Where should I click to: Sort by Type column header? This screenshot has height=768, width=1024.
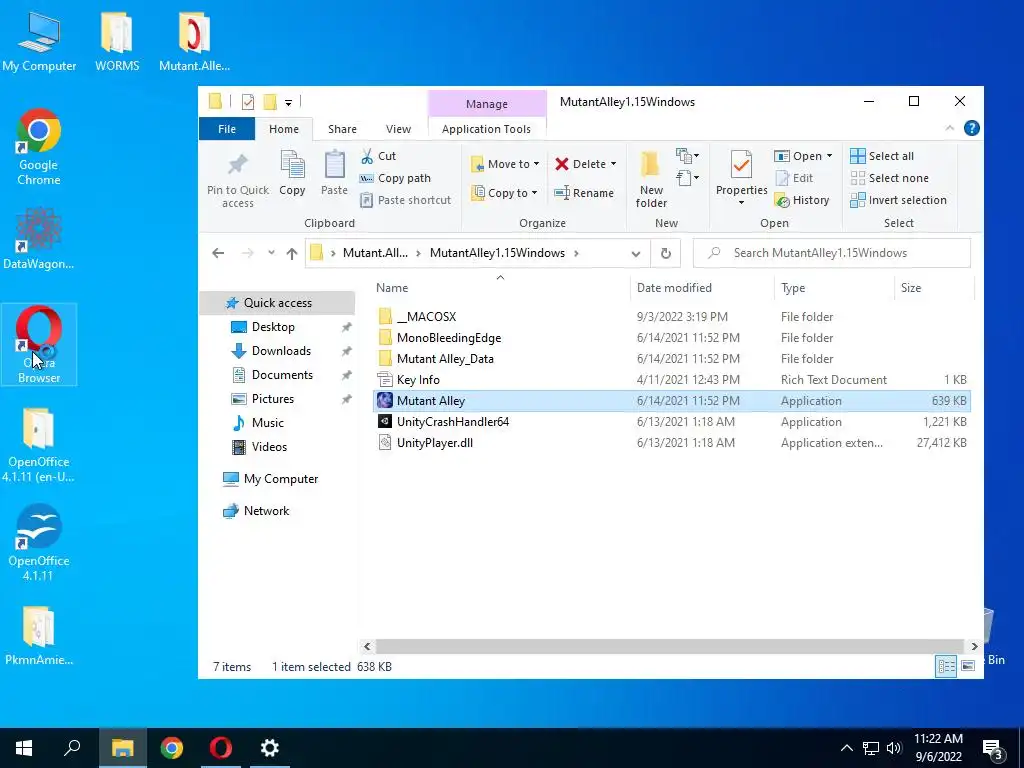pos(834,287)
